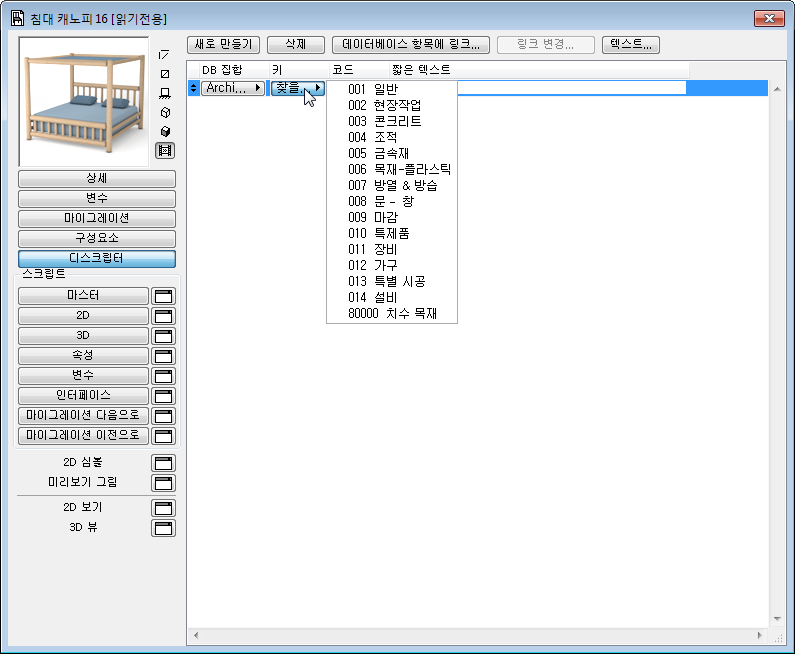Choose 002 현장작업 from the list

tap(392, 105)
